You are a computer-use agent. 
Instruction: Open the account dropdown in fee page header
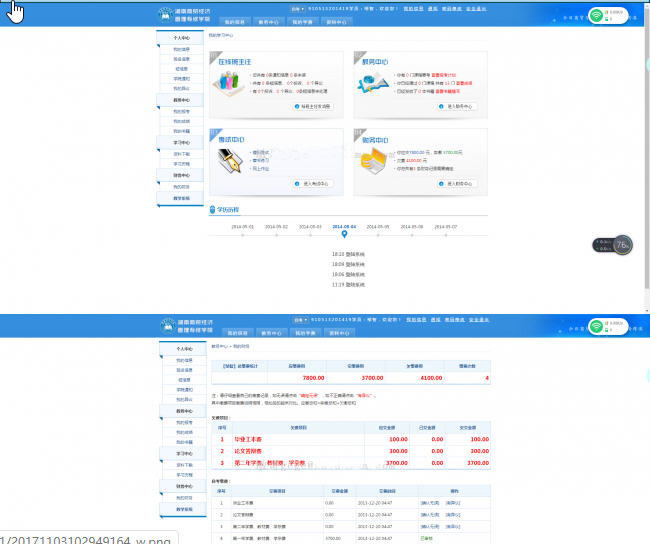point(300,320)
